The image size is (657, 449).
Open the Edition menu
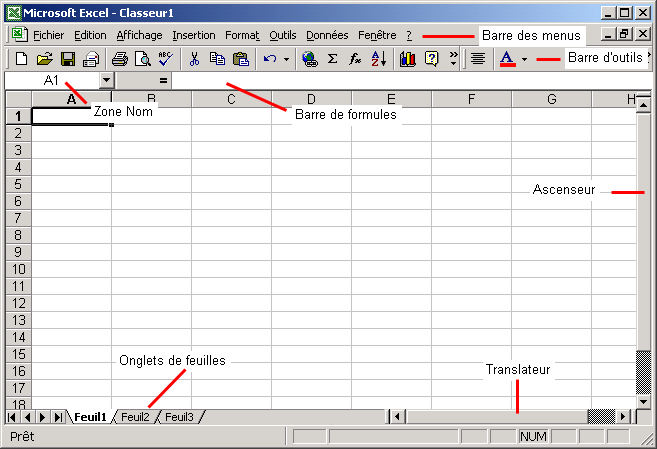pyautogui.click(x=90, y=35)
